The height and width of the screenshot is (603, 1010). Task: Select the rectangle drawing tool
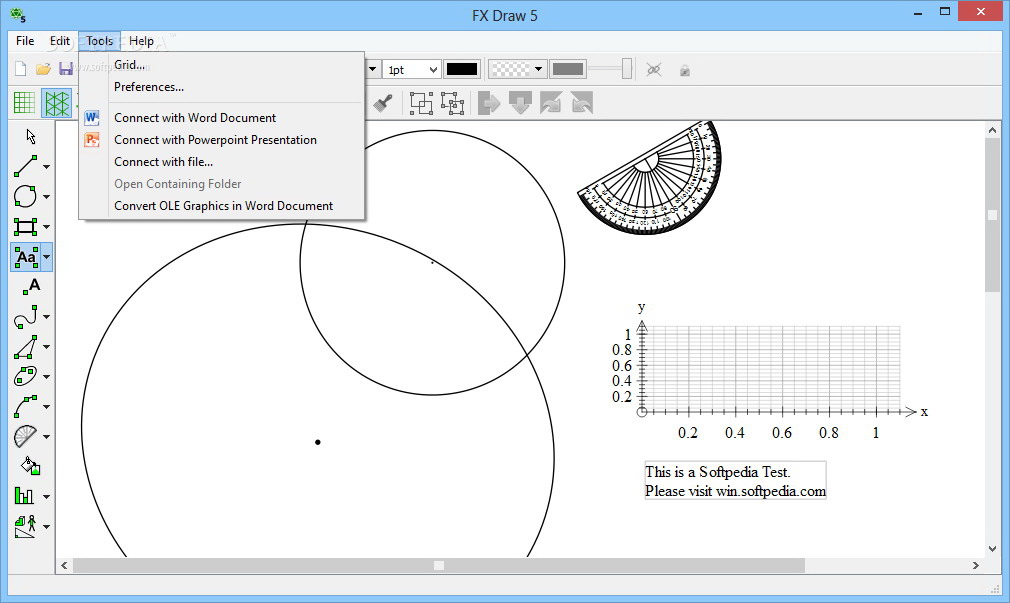coord(25,226)
